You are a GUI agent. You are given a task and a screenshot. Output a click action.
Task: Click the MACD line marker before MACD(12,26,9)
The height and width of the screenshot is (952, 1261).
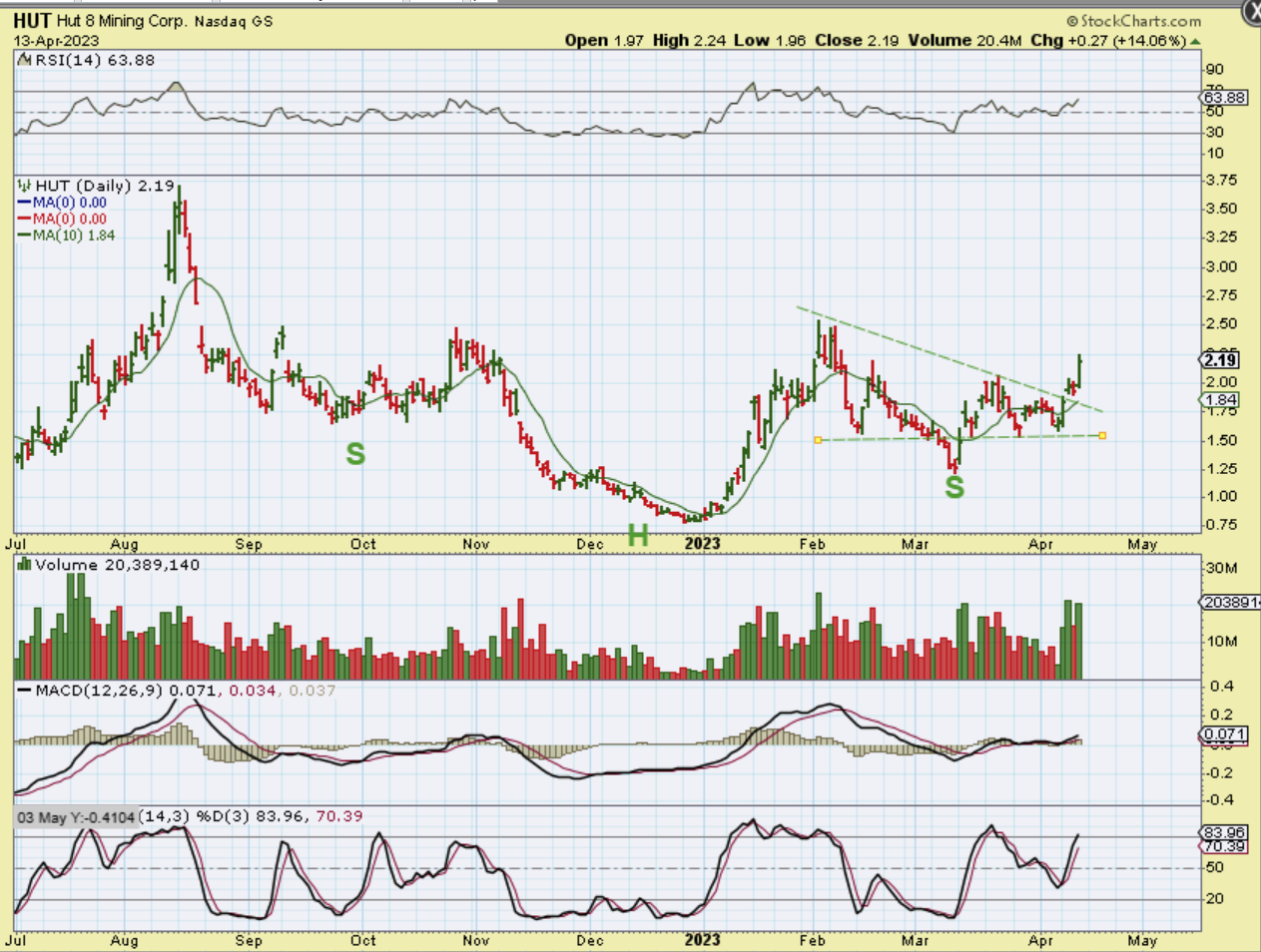(x=25, y=691)
